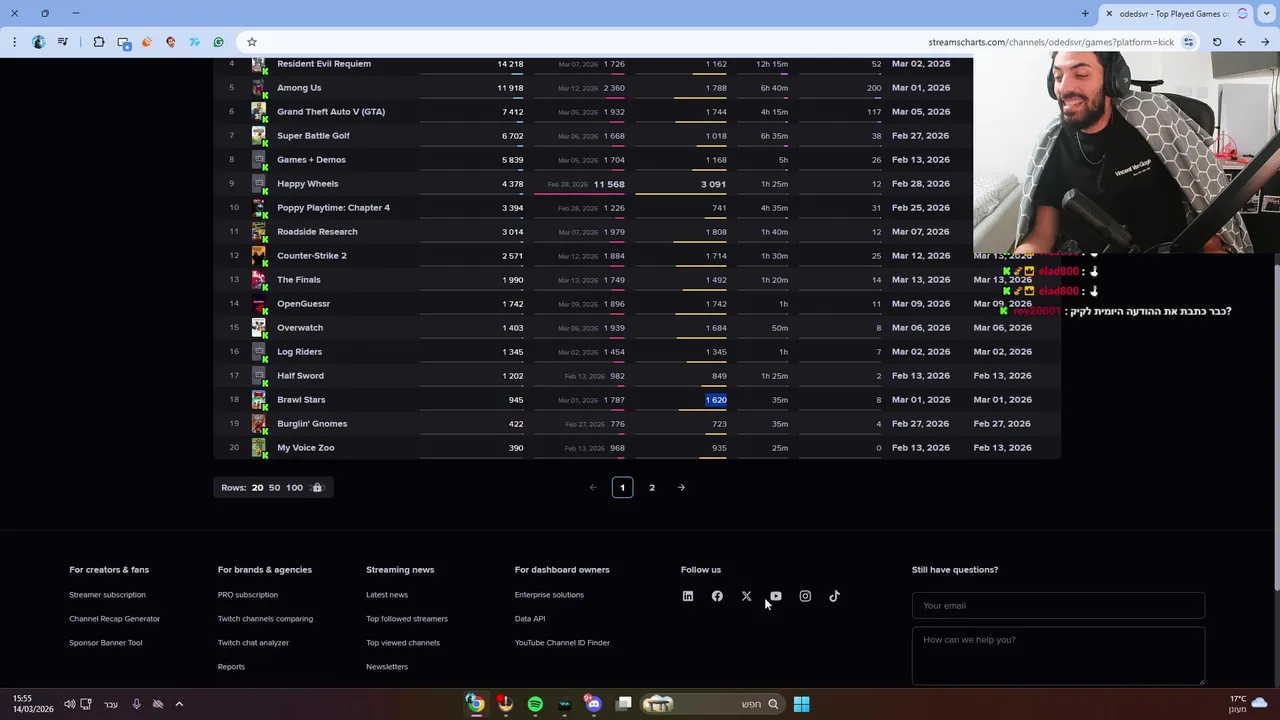Screen dimensions: 1280x720
Task: Reload the page
Action: point(1217,42)
